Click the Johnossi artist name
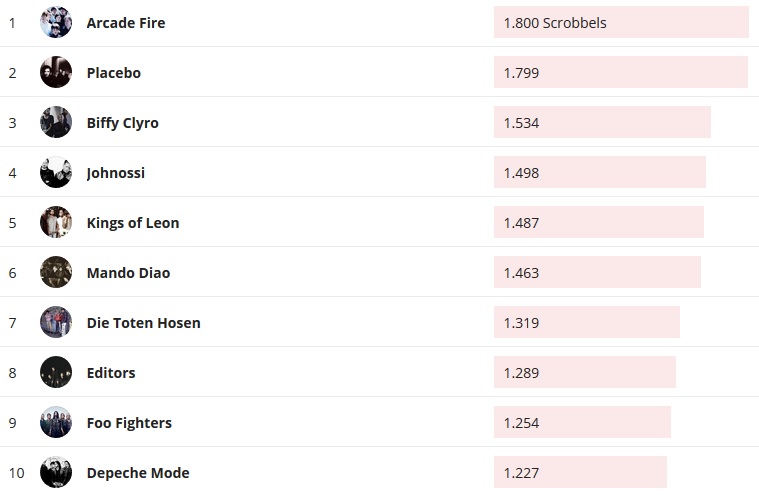This screenshot has width=759, height=495. pyautogui.click(x=116, y=173)
